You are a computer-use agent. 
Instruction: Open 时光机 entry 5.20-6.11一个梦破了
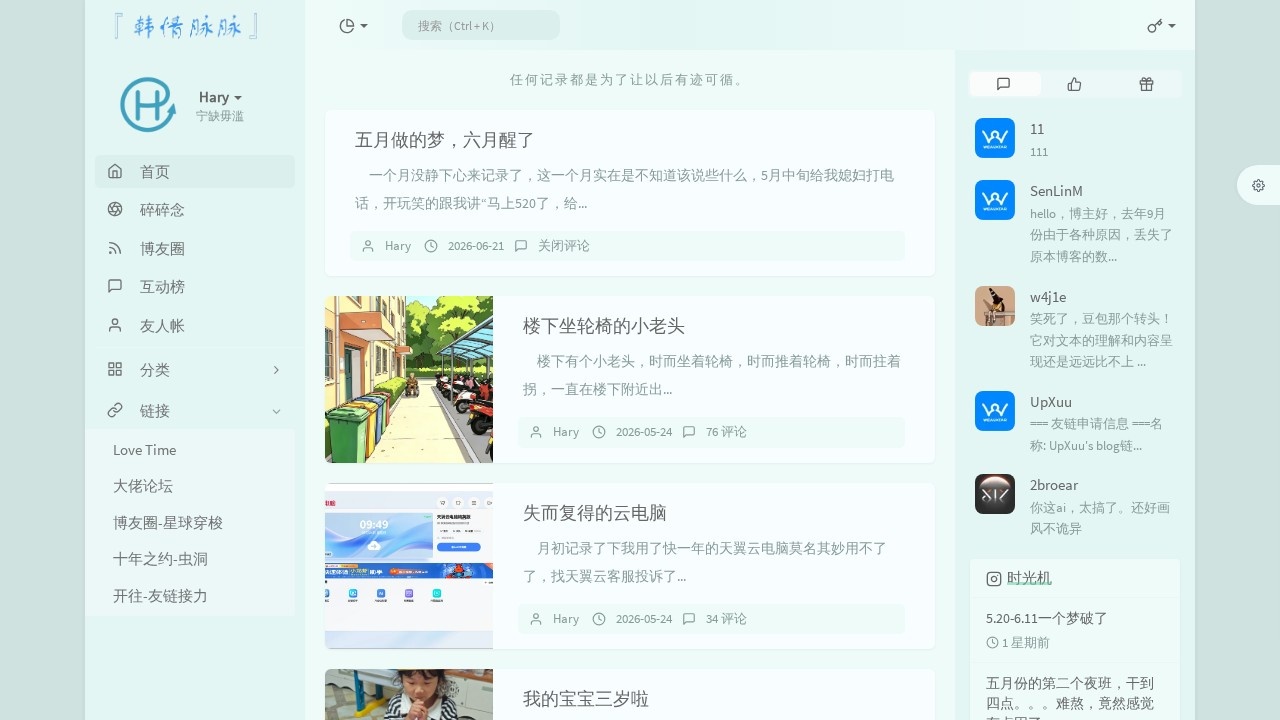1047,618
